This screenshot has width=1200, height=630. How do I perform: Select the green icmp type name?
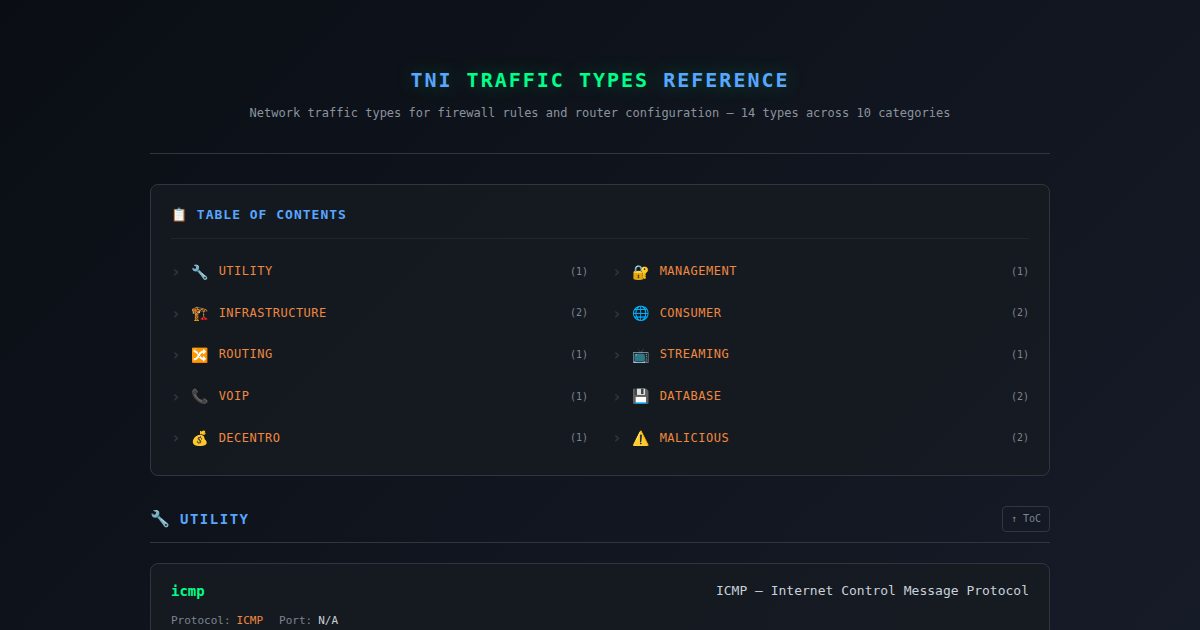(x=188, y=591)
